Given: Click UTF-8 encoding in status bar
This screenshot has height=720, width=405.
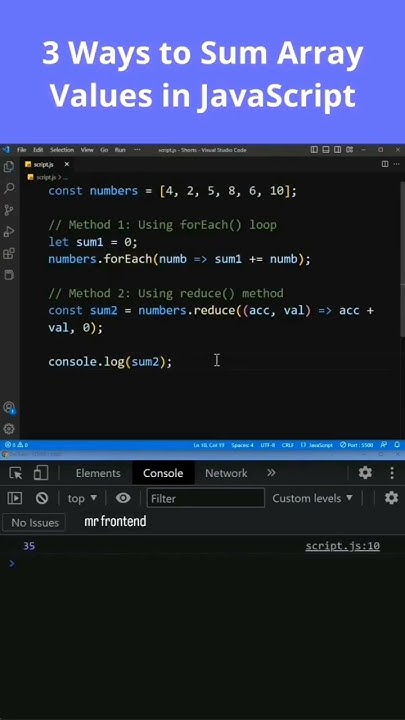Looking at the screenshot, I should [268, 445].
